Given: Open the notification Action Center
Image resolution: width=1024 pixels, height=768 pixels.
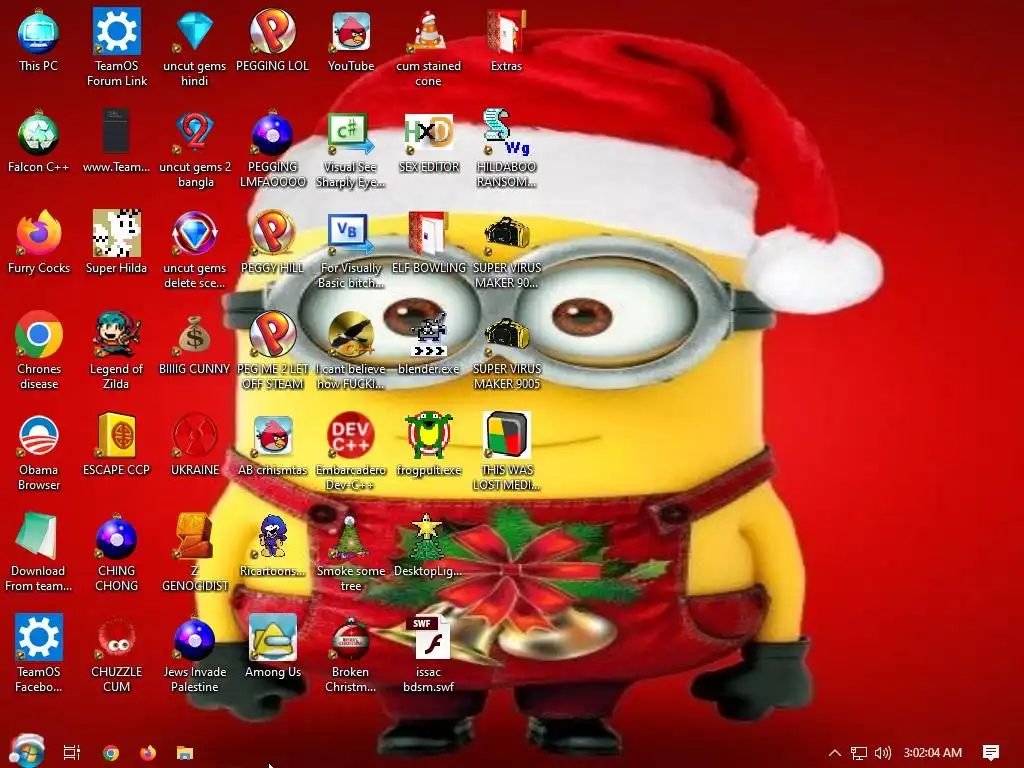Looking at the screenshot, I should [991, 753].
